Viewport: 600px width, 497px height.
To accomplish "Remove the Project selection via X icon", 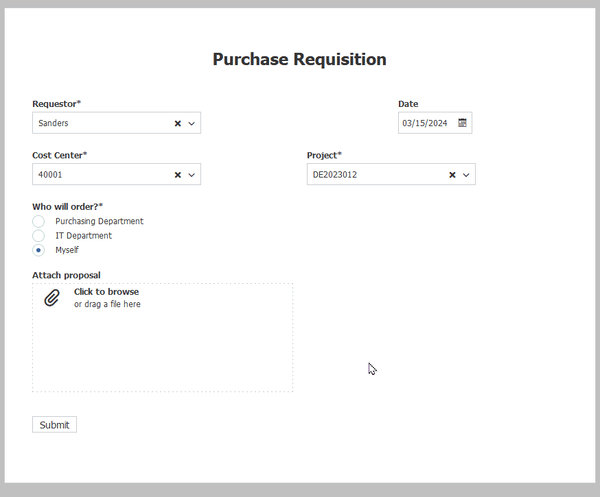I will coord(452,175).
